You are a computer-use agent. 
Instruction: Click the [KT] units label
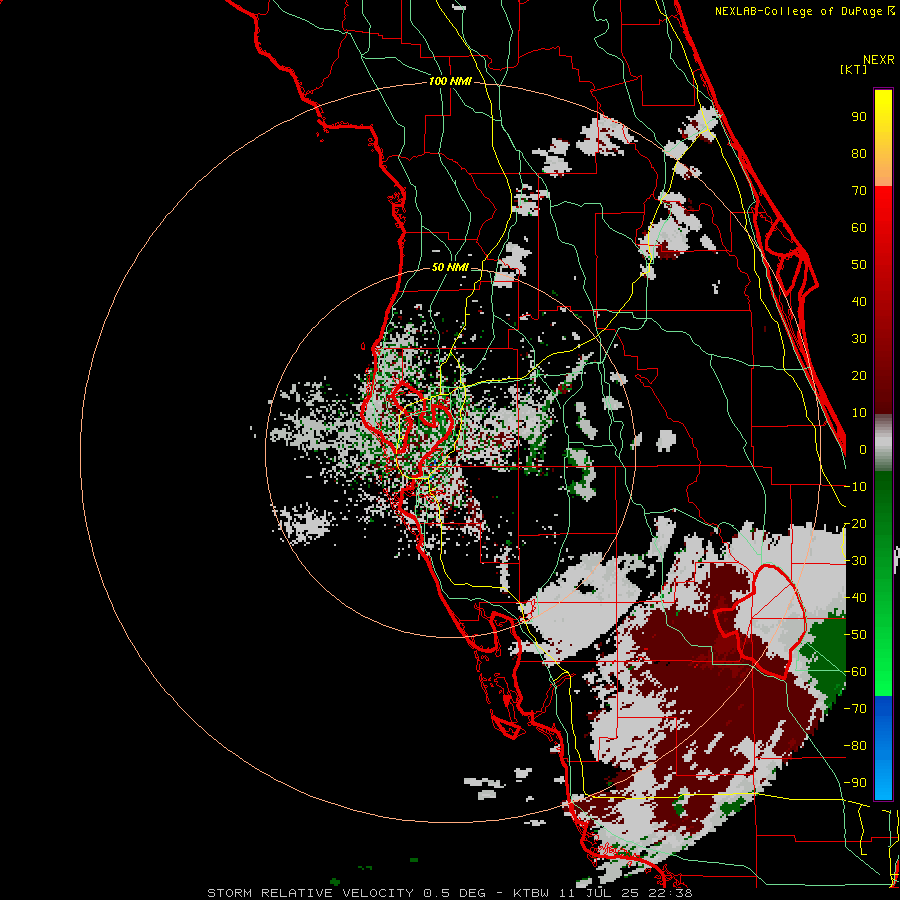pos(854,69)
